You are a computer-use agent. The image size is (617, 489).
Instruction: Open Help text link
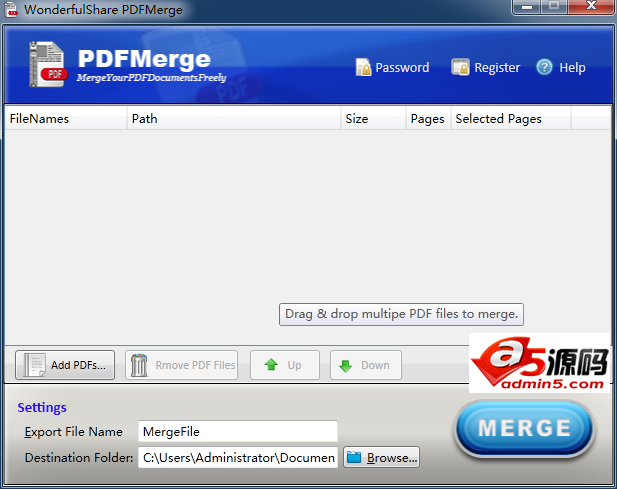pos(572,68)
